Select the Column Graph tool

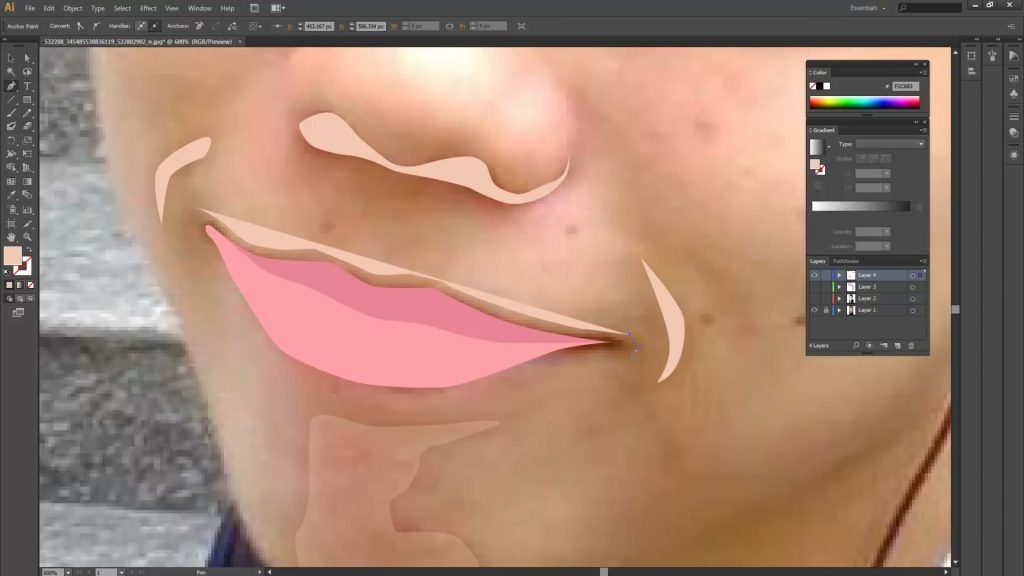point(27,210)
